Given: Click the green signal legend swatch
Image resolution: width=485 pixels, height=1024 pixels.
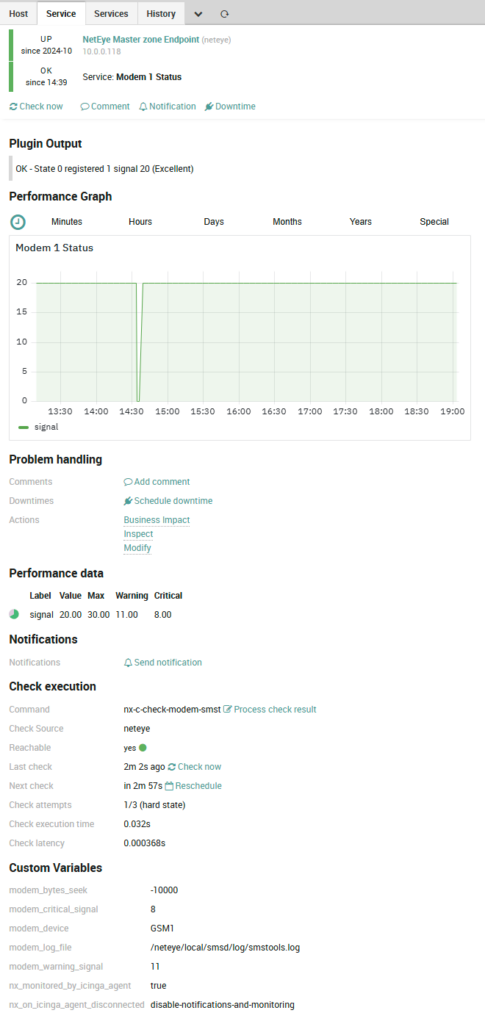Looking at the screenshot, I should click(23, 427).
